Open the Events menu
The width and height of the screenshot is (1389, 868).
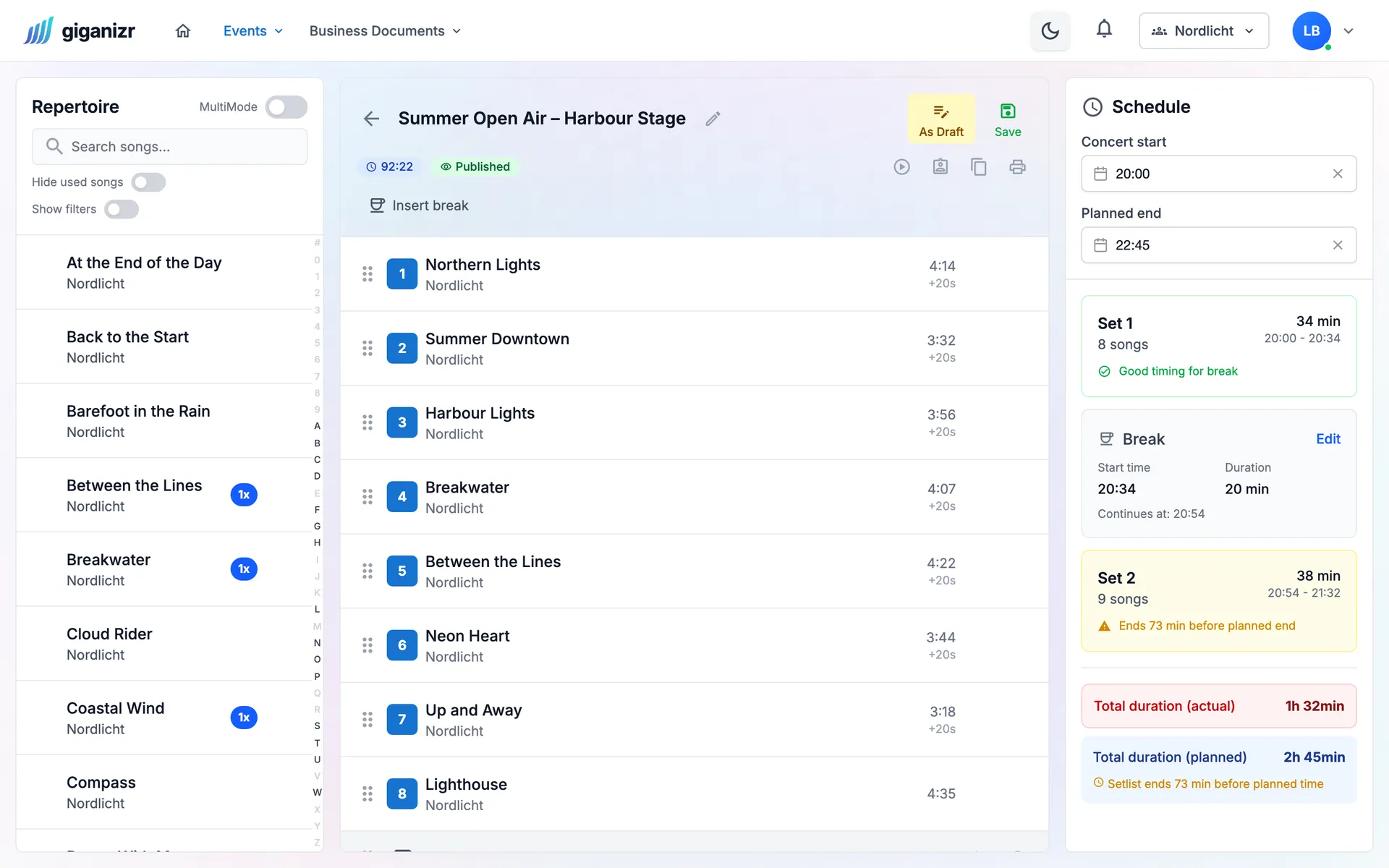[252, 31]
